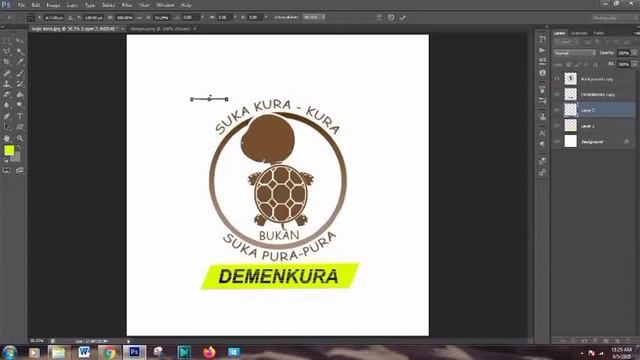Open the Actions panel play icon

tap(542, 50)
